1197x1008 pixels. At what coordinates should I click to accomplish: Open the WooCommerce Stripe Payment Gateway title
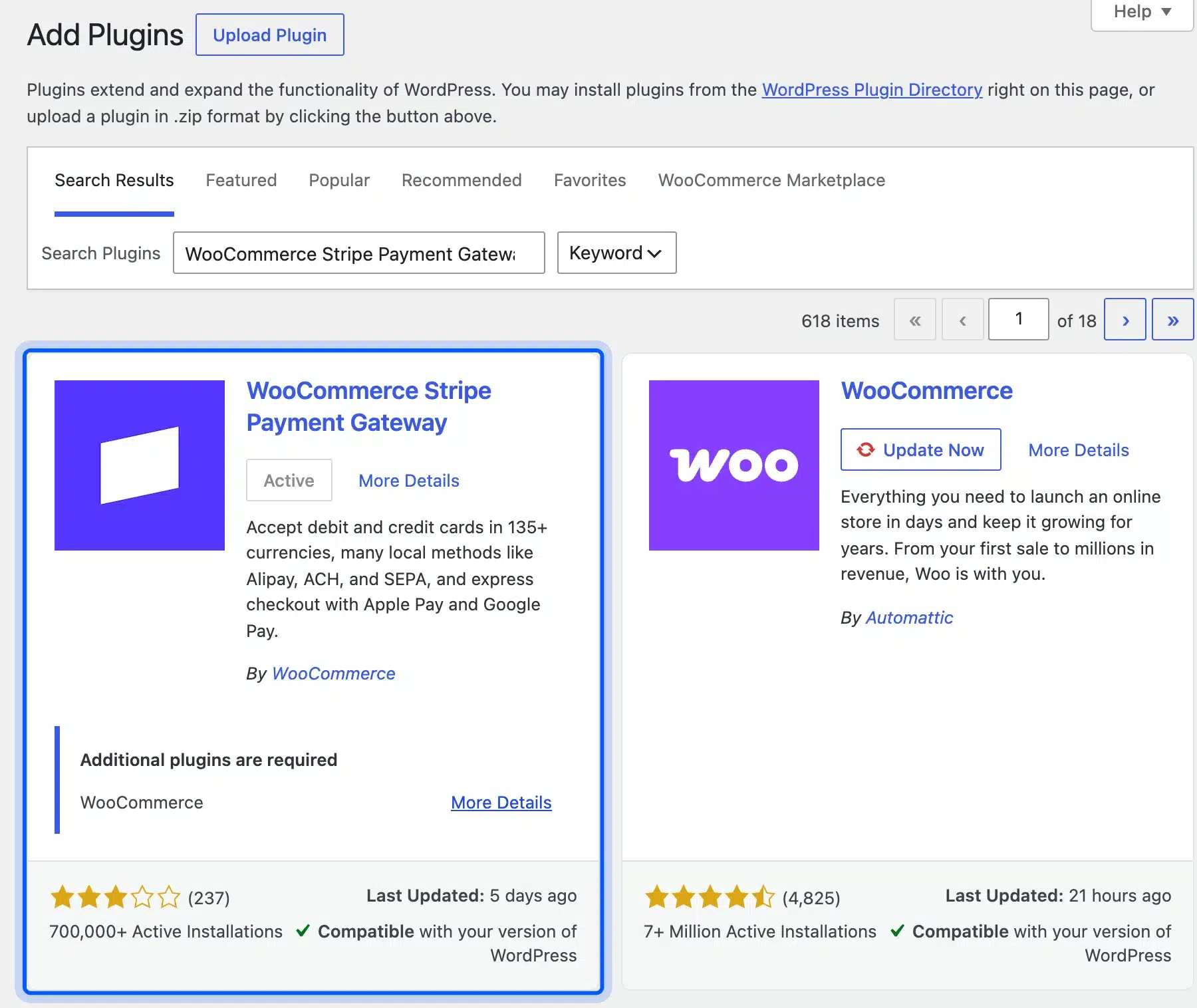coord(368,406)
